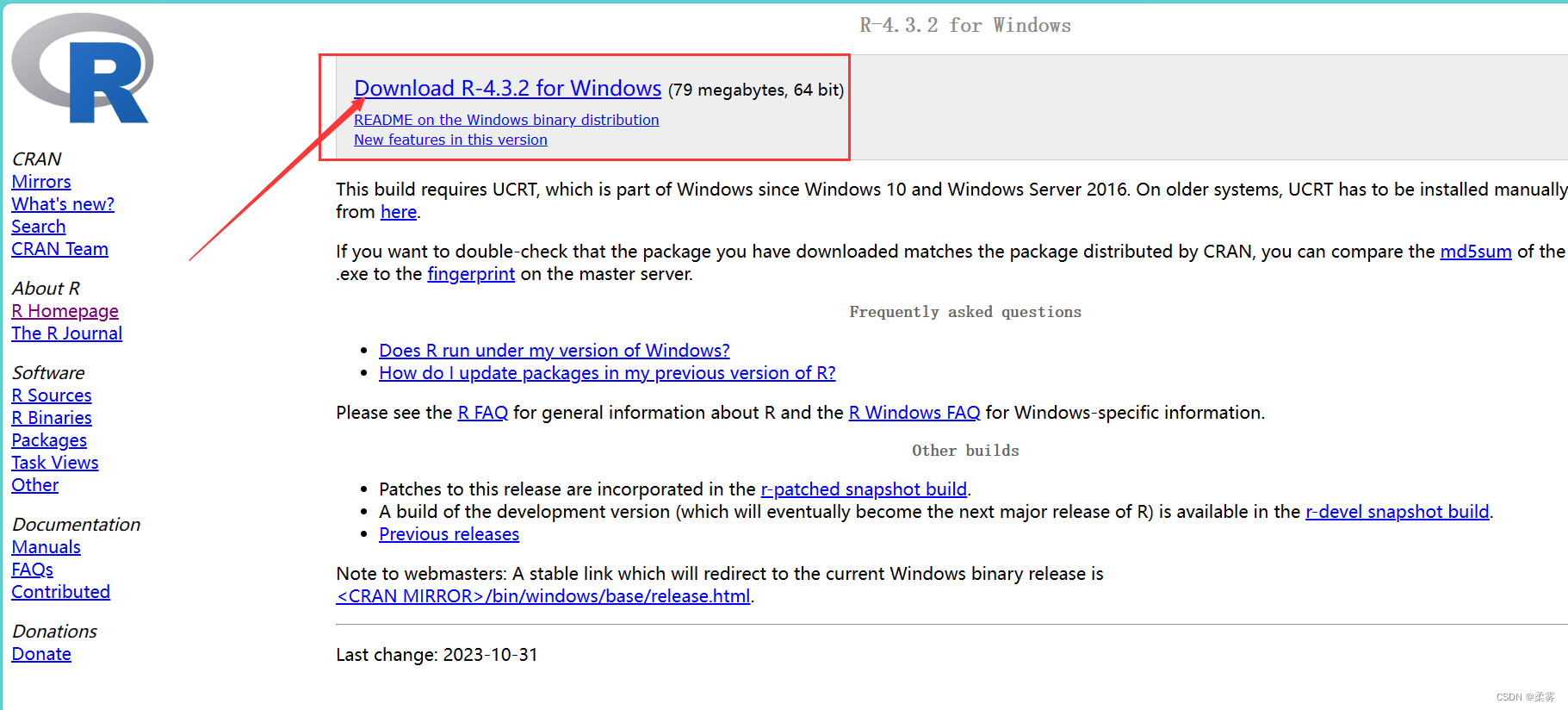
Task: View Previous releases link
Action: 449,534
